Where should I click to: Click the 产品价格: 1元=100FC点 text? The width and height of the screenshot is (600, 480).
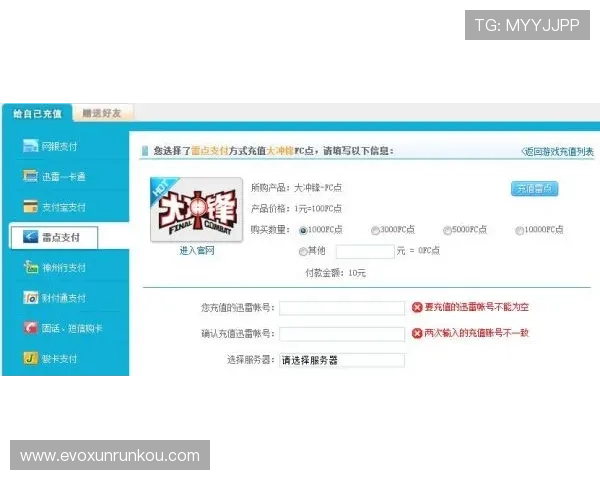[296, 209]
